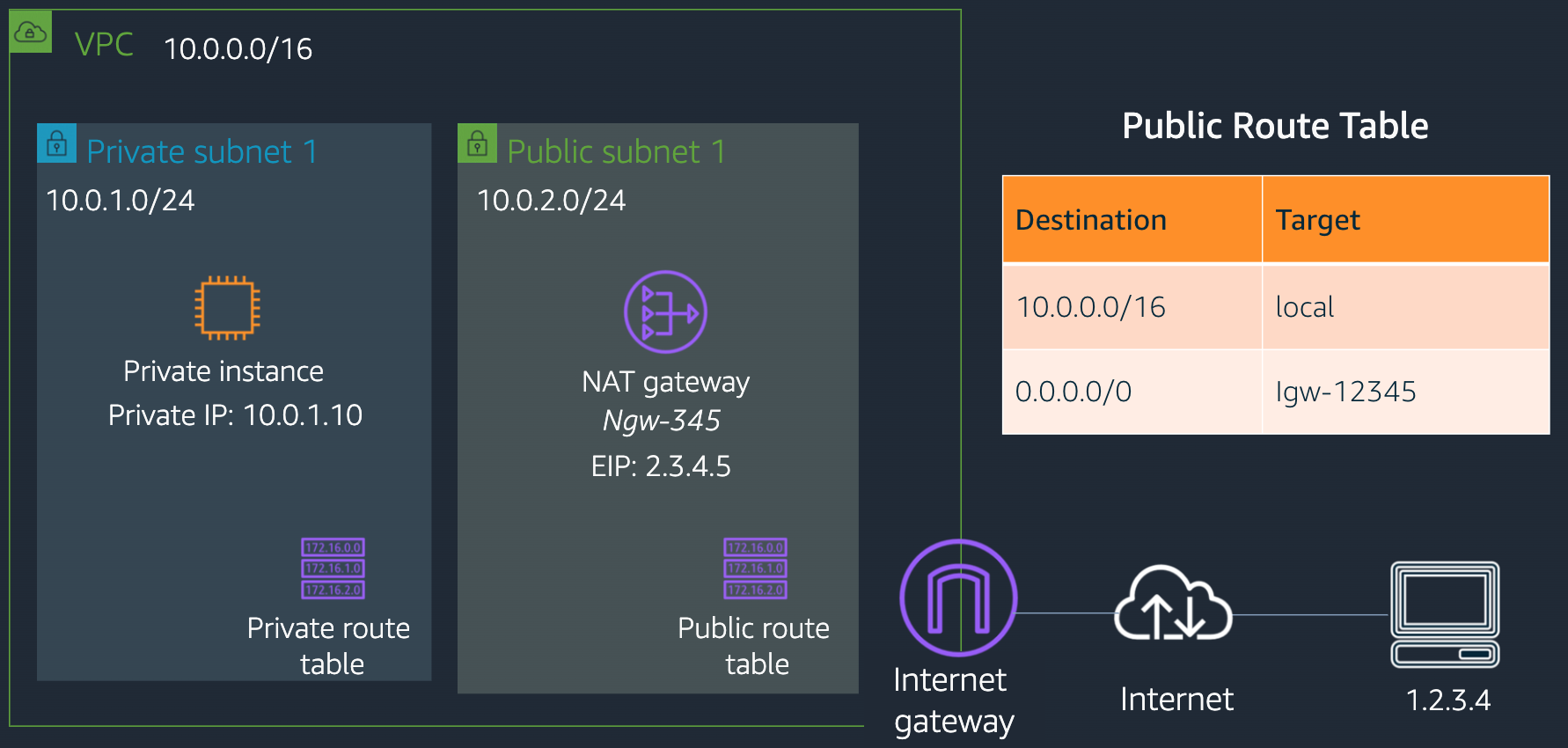Select the local target cell
This screenshot has height=748, width=1568.
[x=1305, y=307]
